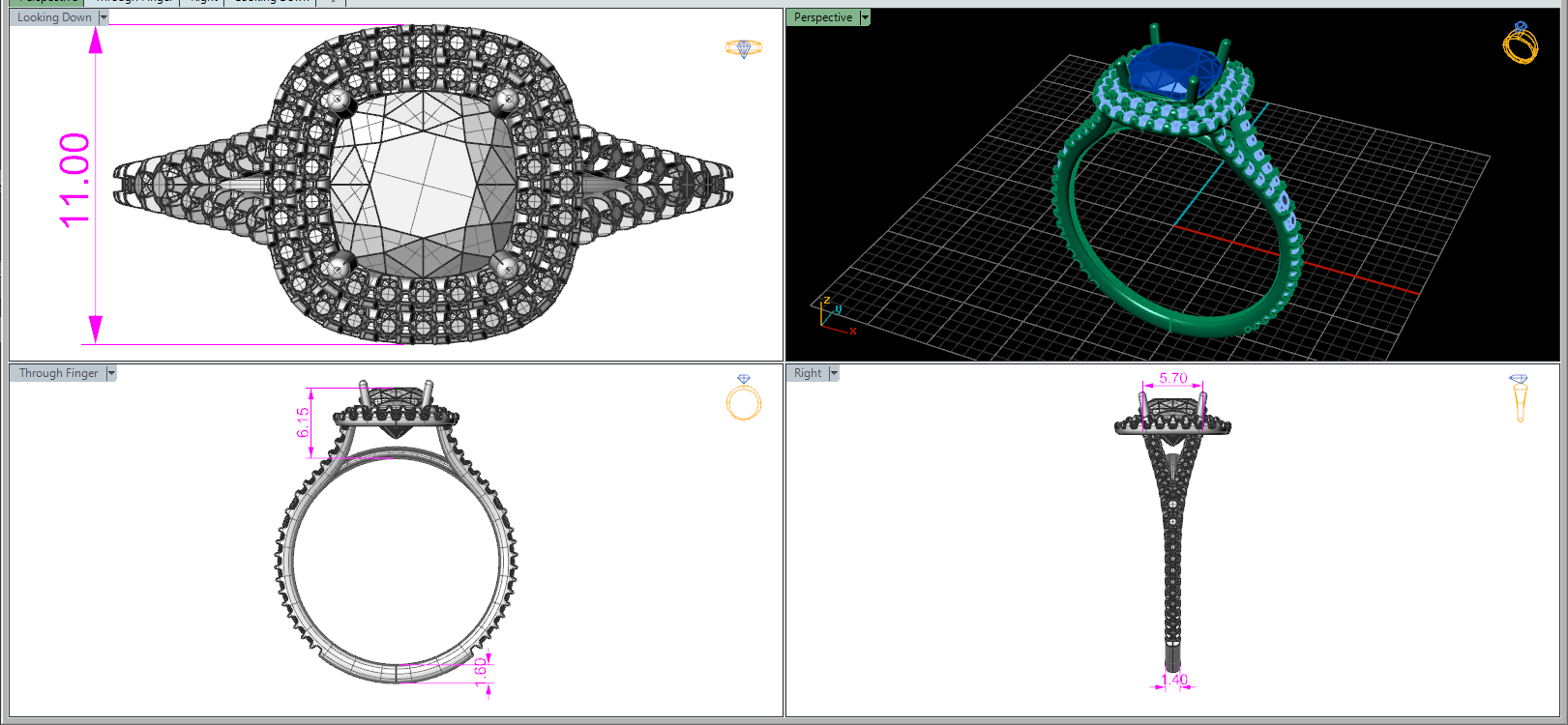Click the front-view ring icon in Through Finger viewport
This screenshot has height=725, width=1568.
tap(744, 397)
